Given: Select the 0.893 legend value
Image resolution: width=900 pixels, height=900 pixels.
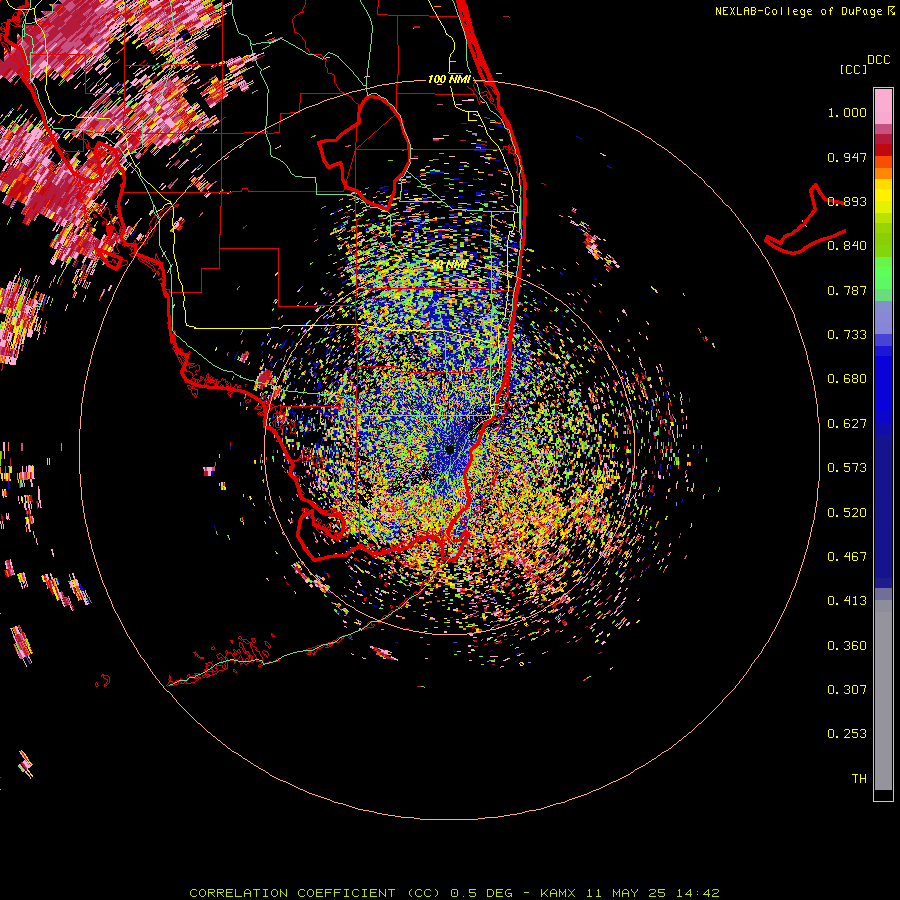Looking at the screenshot, I should pos(847,201).
